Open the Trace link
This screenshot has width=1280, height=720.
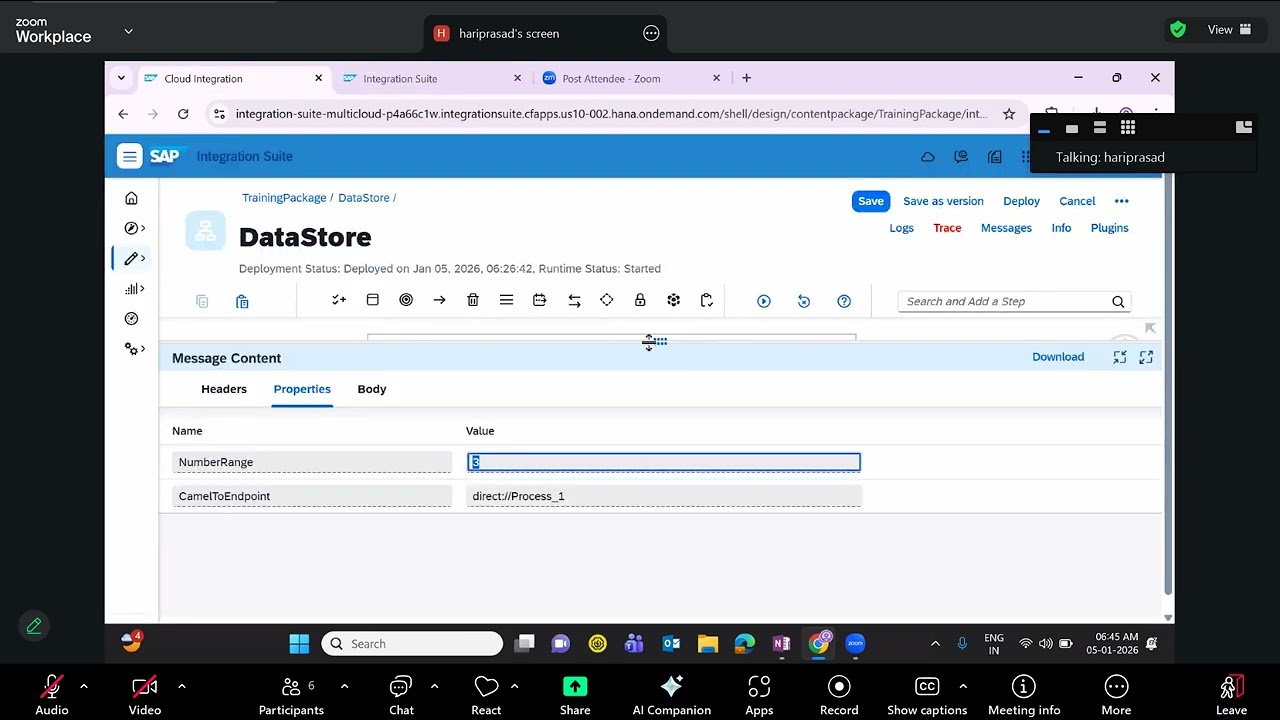pyautogui.click(x=947, y=228)
